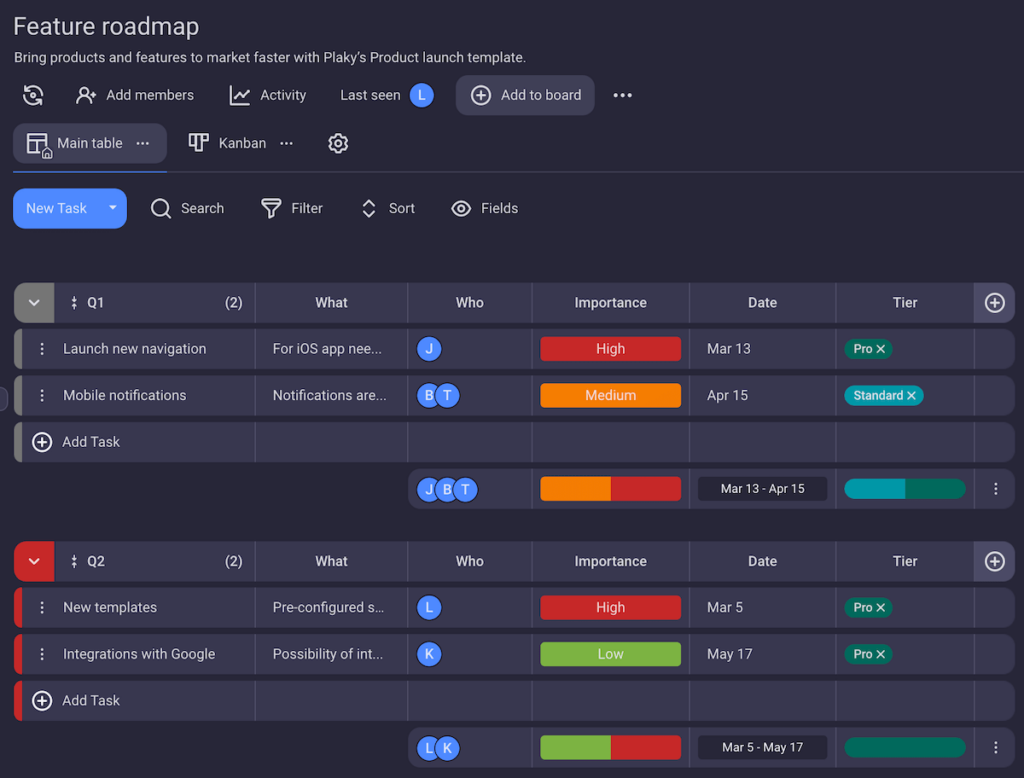
Task: Open board settings via the gear icon
Action: 338,143
